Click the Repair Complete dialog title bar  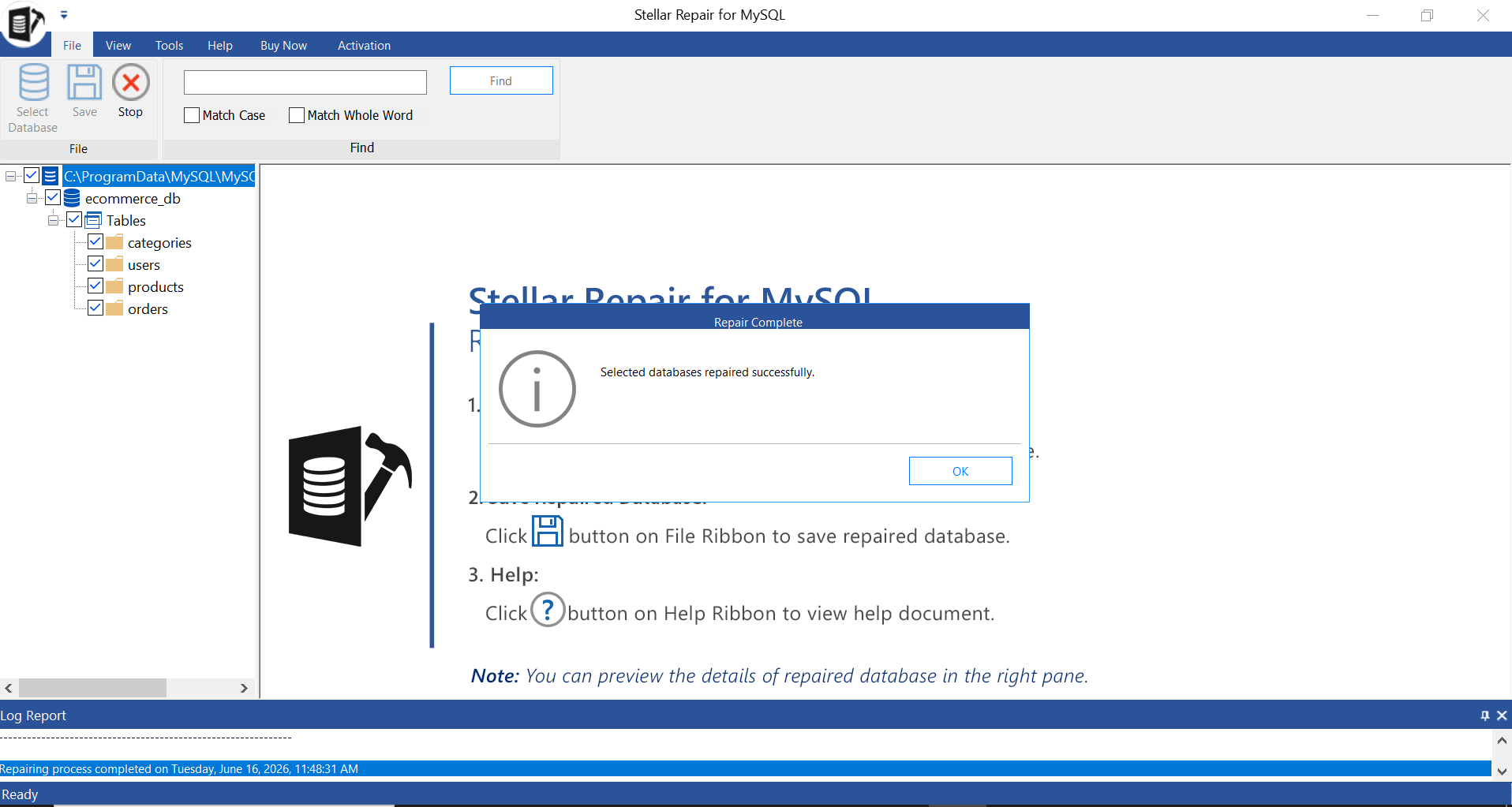[x=754, y=317]
